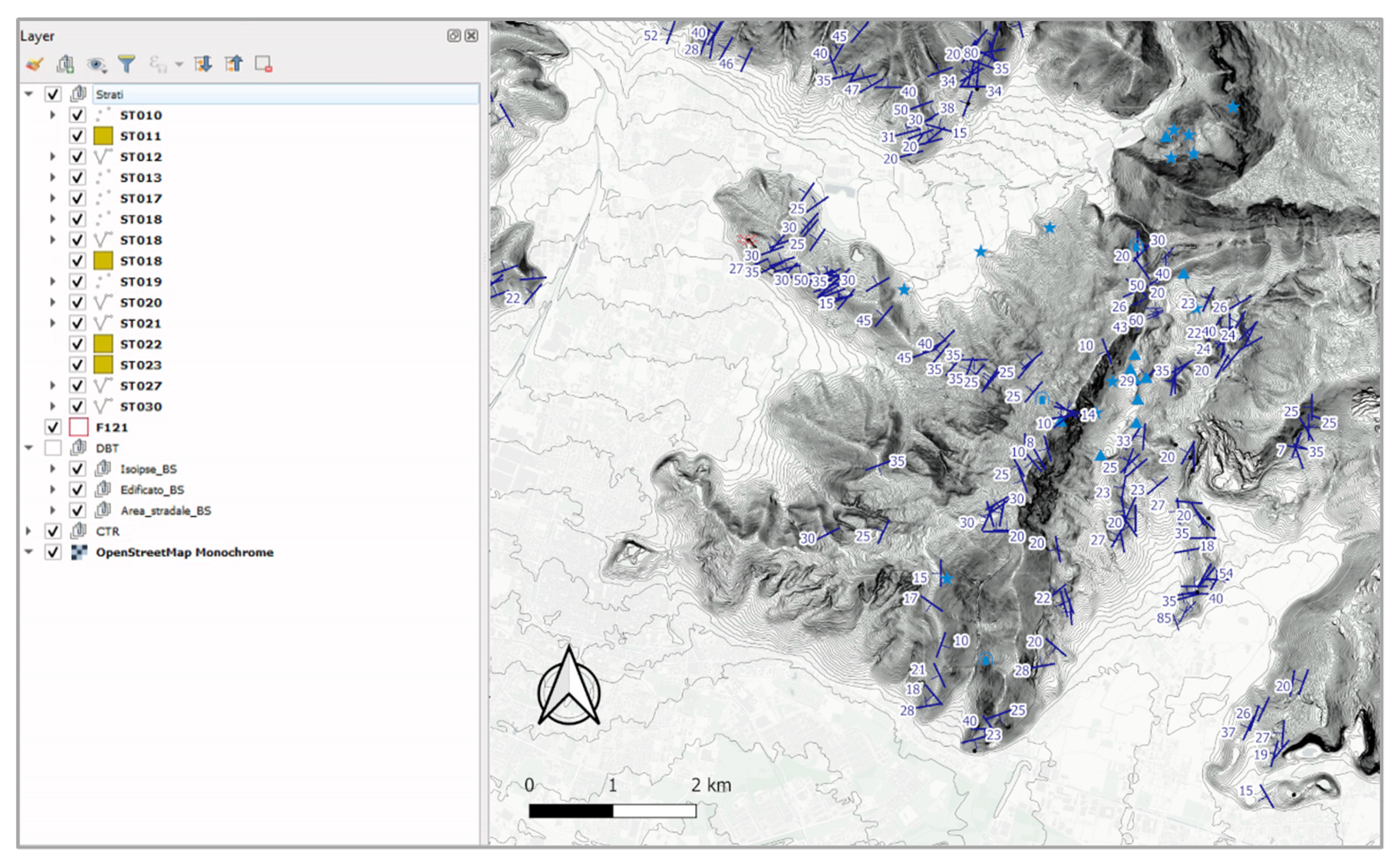Expand the ST010 layer legend

click(x=53, y=115)
